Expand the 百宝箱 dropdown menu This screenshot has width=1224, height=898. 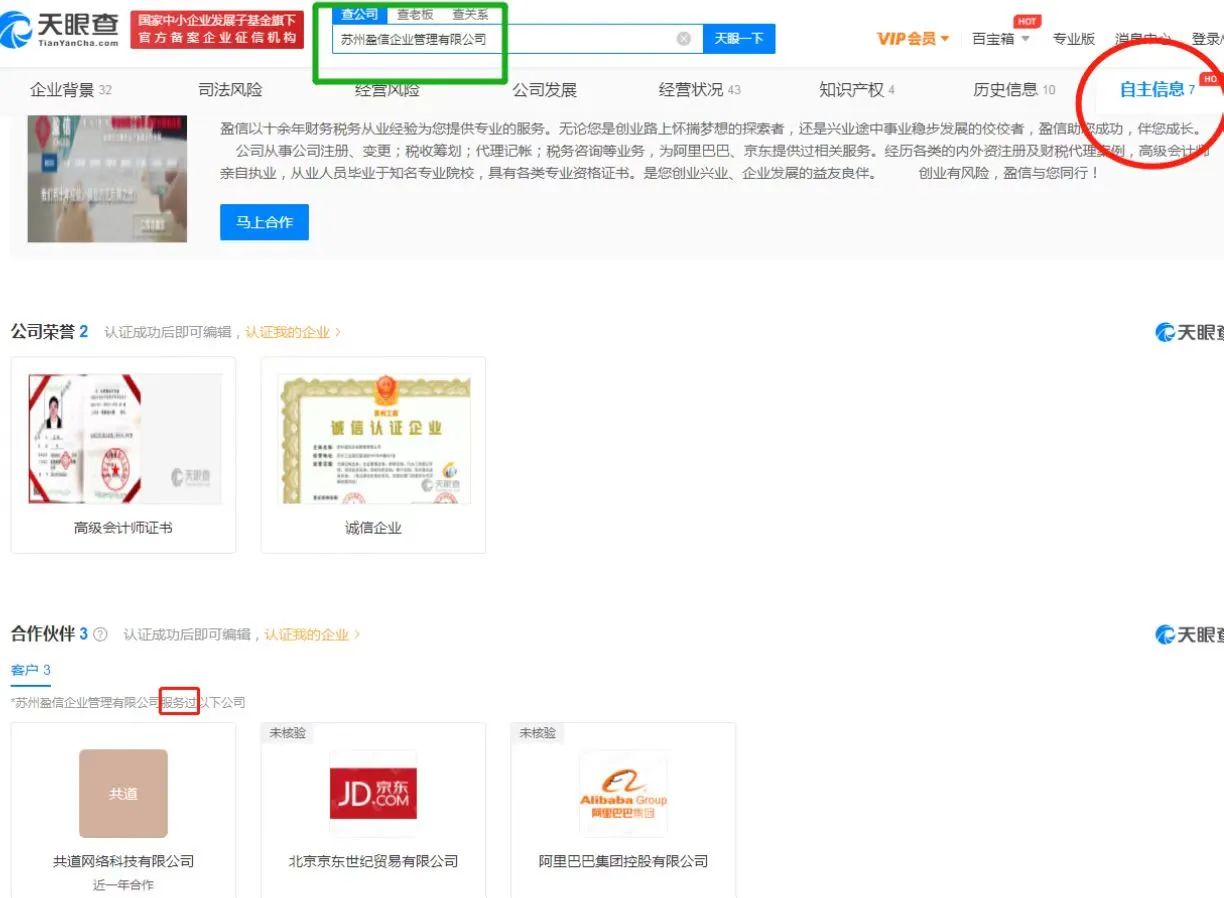1000,39
